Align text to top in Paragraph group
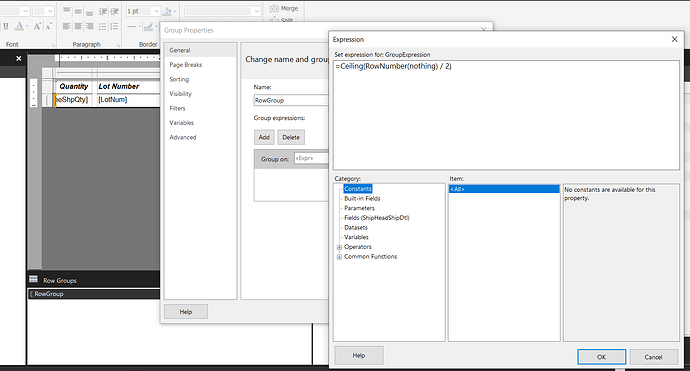This screenshot has width=690, height=371. coord(66,11)
